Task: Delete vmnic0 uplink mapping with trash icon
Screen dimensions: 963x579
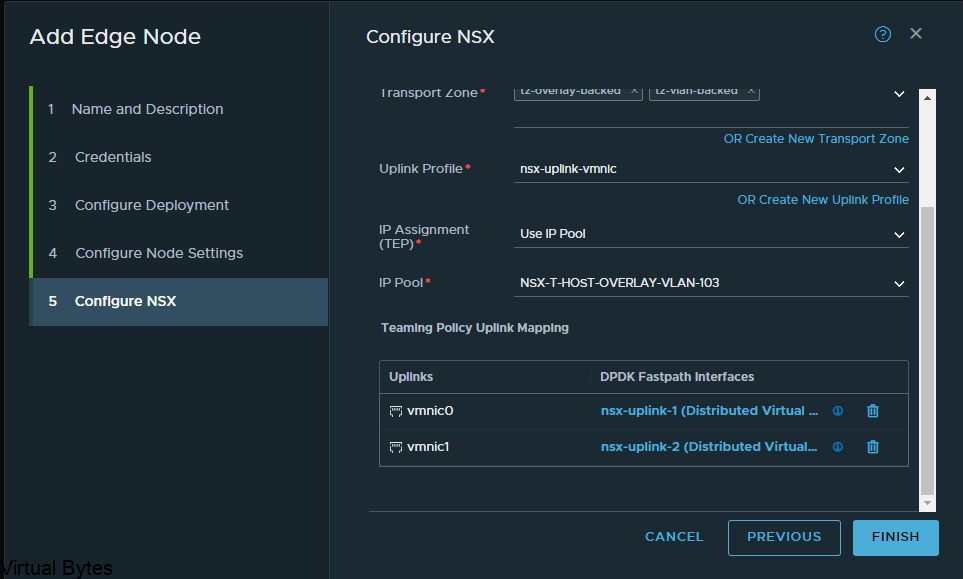Action: click(873, 411)
